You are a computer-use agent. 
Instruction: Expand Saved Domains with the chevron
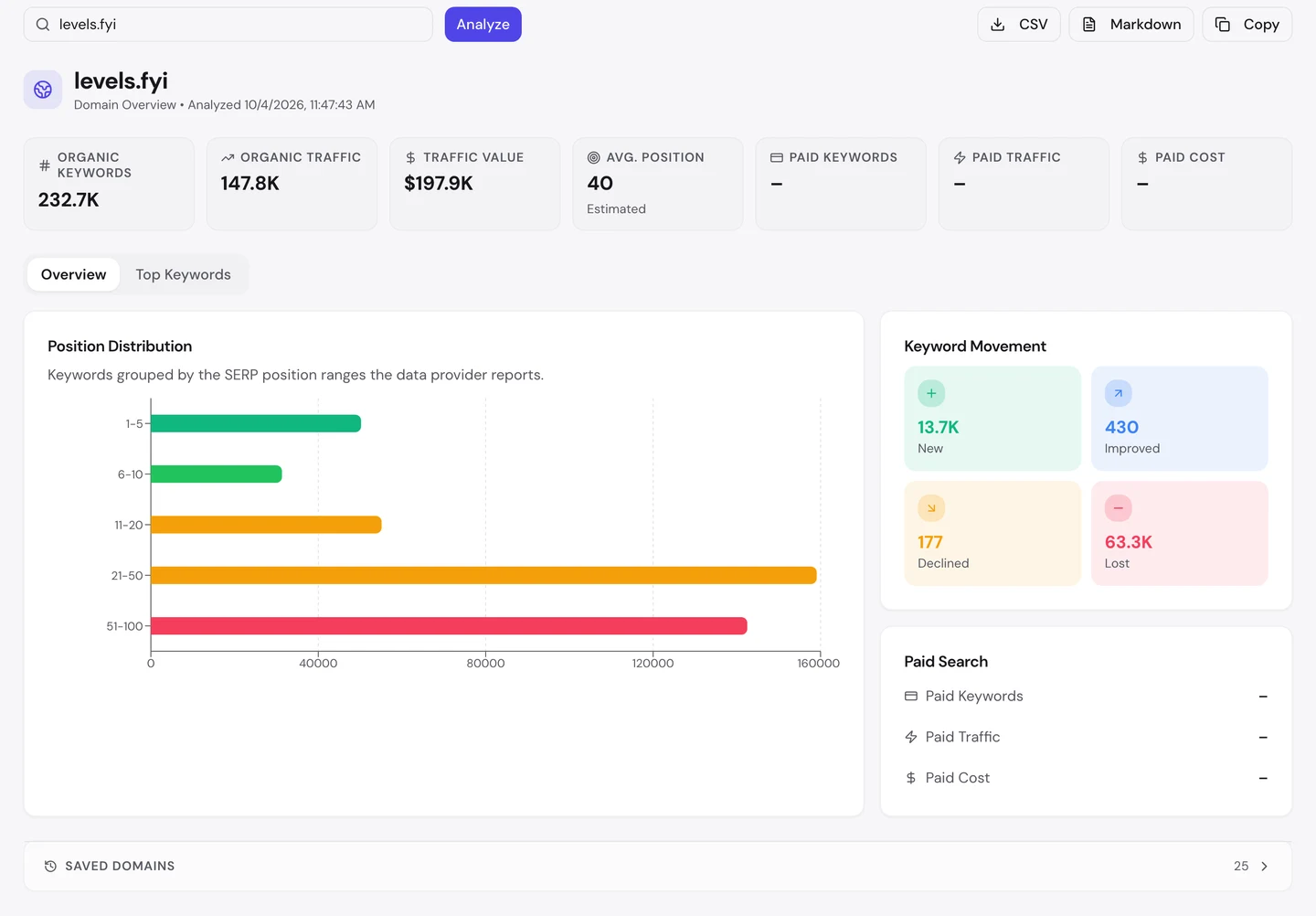(x=1265, y=867)
